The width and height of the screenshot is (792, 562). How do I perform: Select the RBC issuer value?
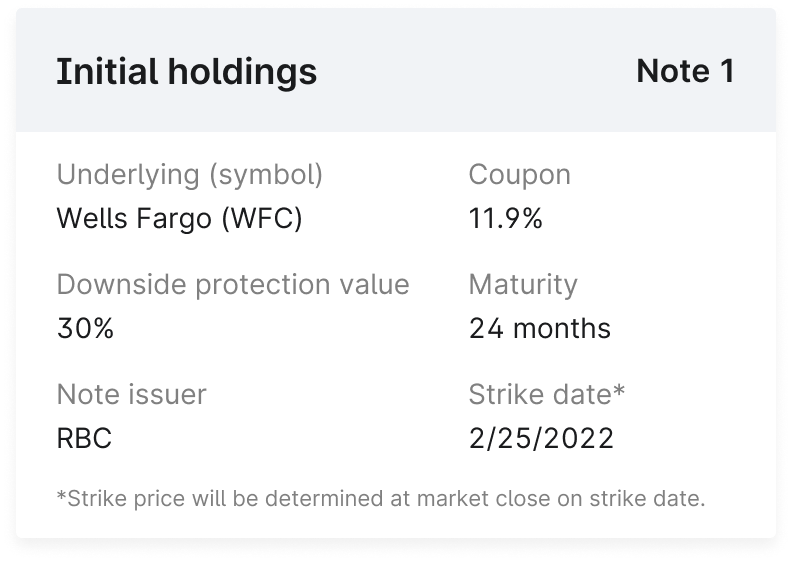[84, 438]
